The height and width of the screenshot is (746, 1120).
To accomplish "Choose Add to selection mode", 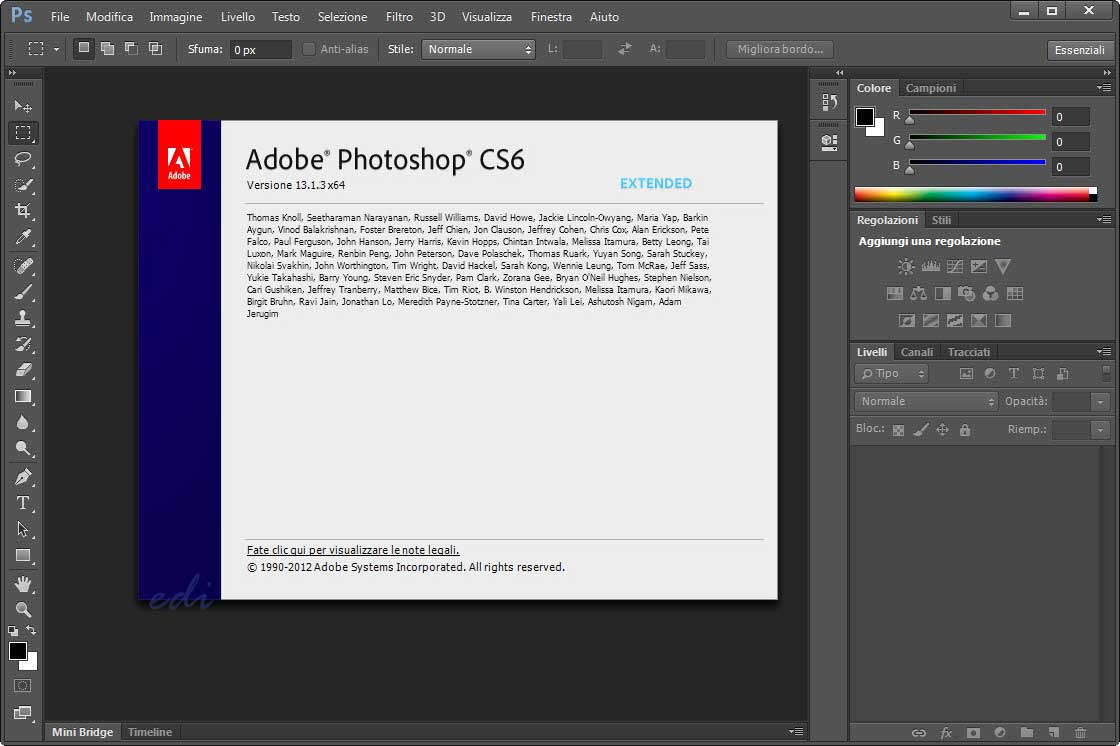I will click(x=107, y=49).
